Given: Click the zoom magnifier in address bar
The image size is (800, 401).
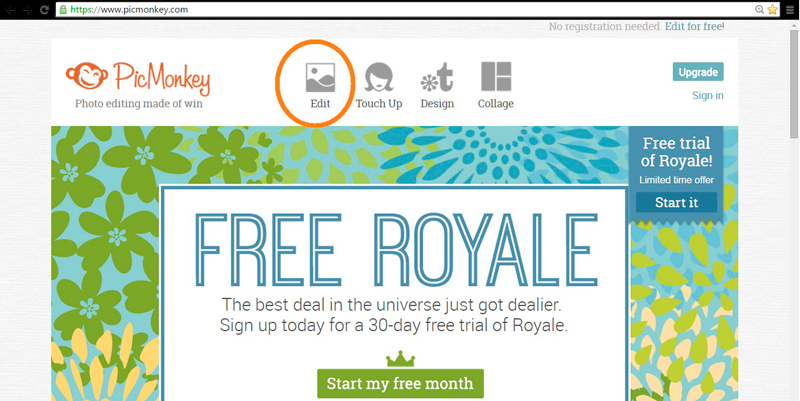Looking at the screenshot, I should click(760, 9).
